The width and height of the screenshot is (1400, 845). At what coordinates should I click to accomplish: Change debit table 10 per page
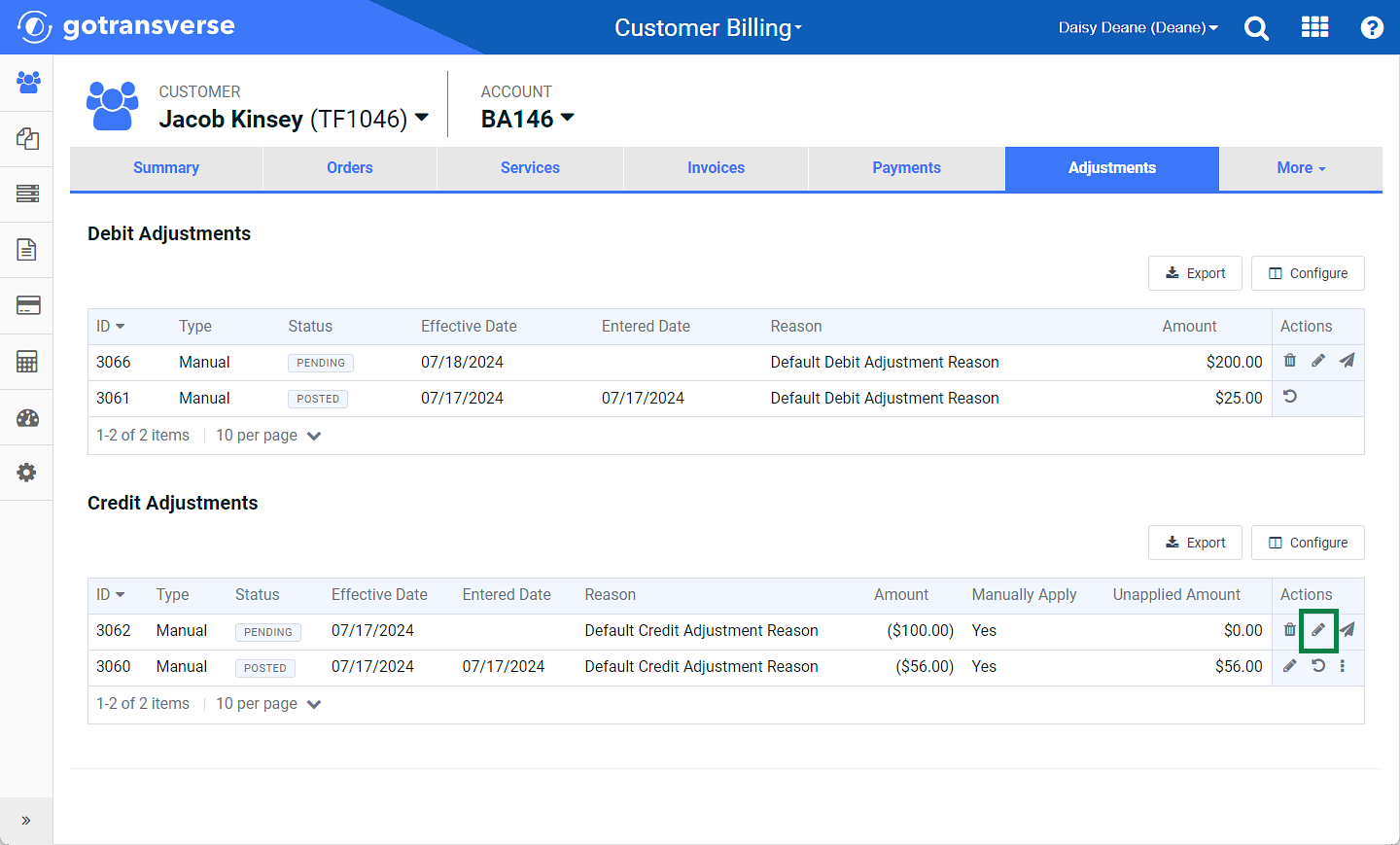[268, 436]
